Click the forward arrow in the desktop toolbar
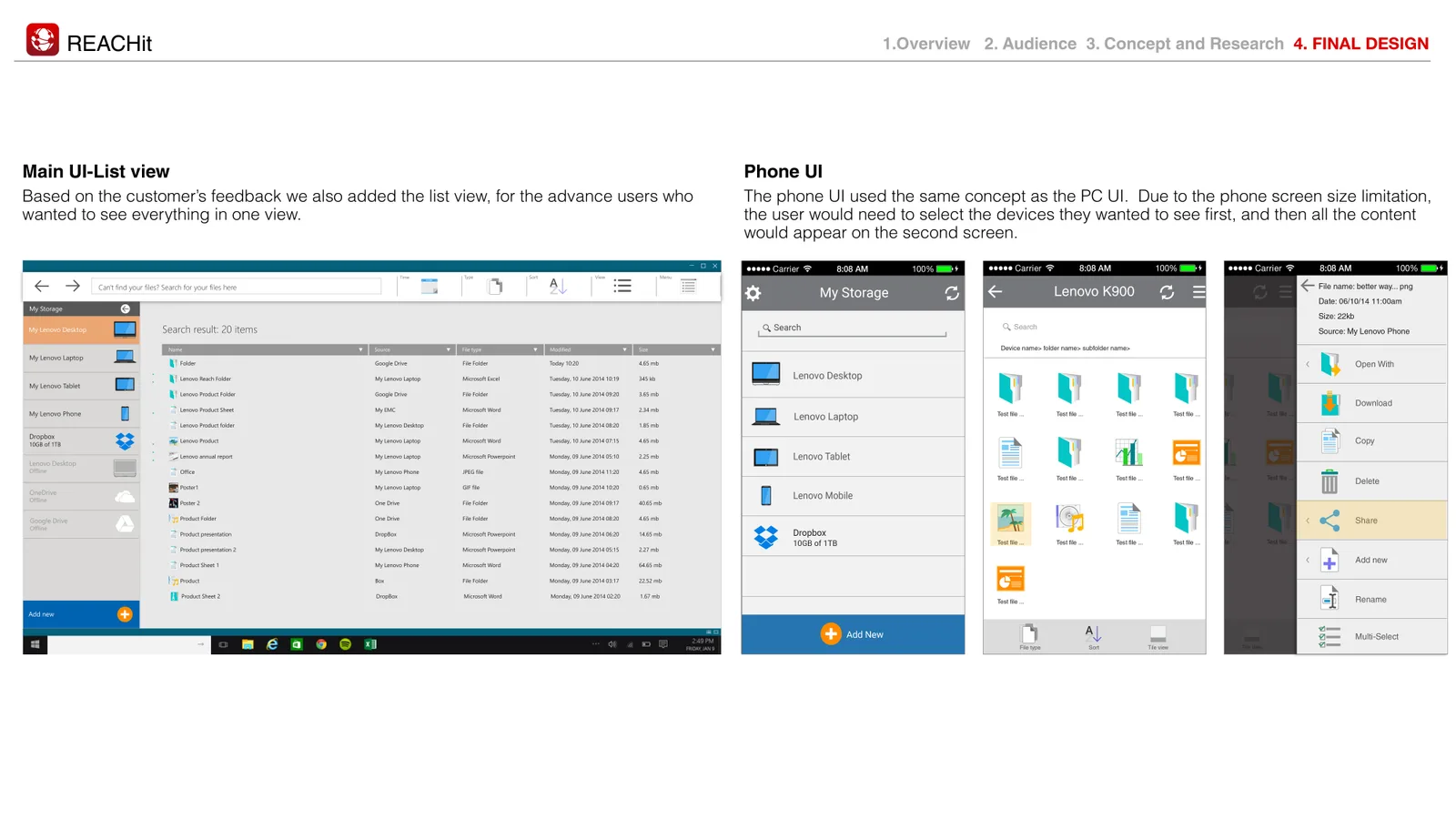This screenshot has width=1456, height=819. point(73,286)
